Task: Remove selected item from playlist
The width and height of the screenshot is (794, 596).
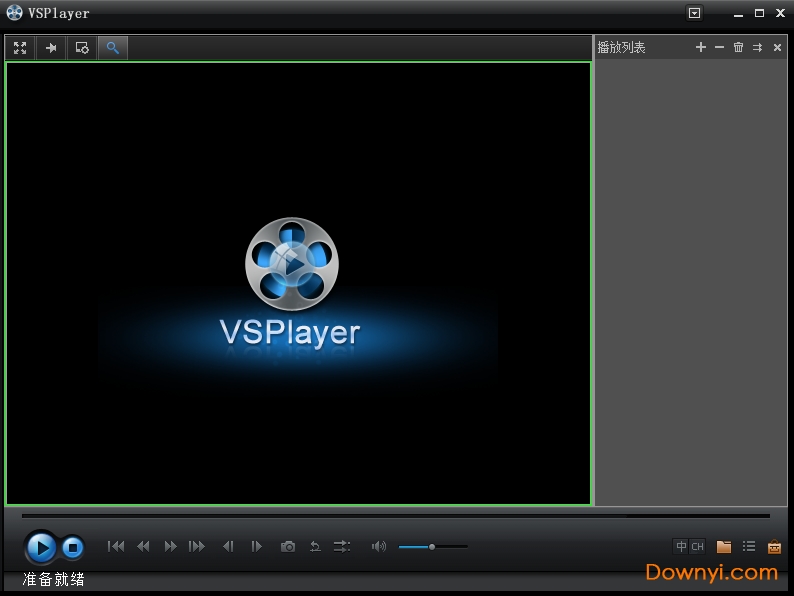Action: 720,47
